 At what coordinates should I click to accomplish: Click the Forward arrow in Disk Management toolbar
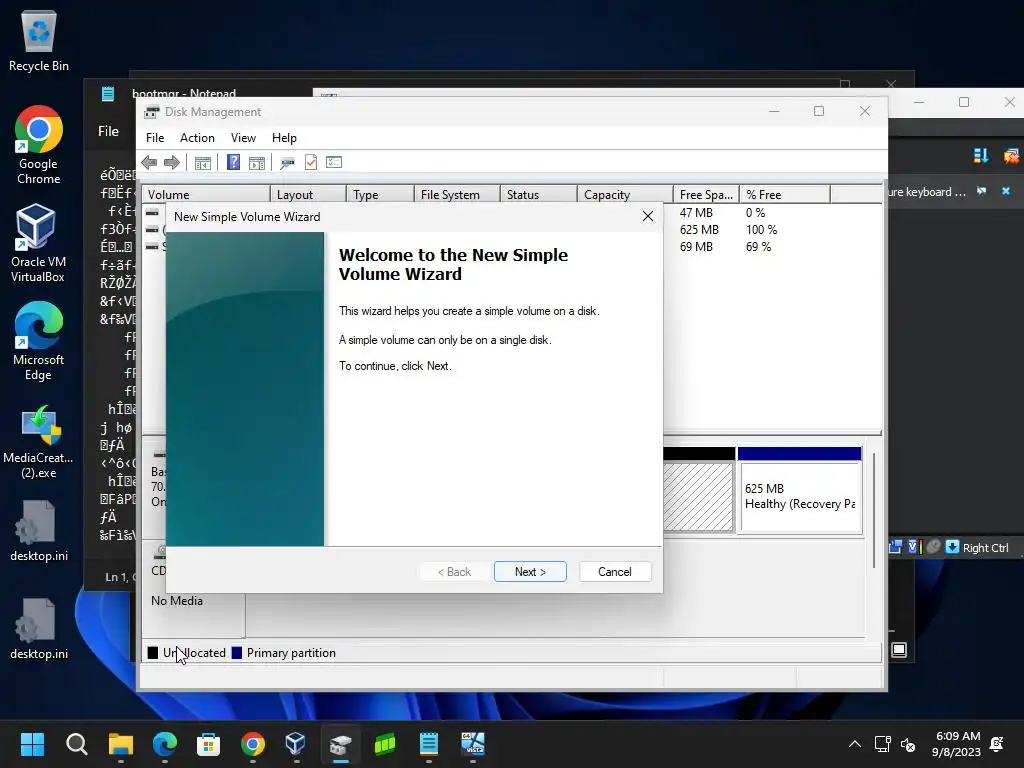[x=172, y=162]
